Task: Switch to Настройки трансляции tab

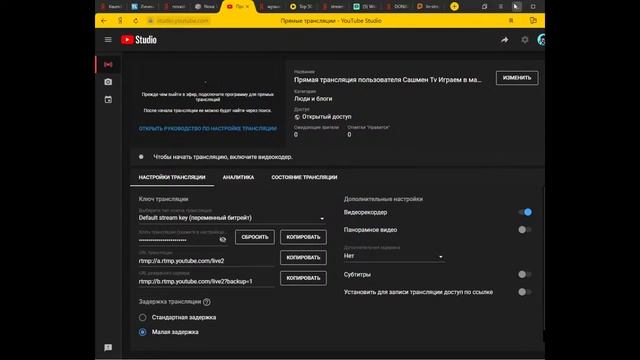Action: [x=172, y=177]
